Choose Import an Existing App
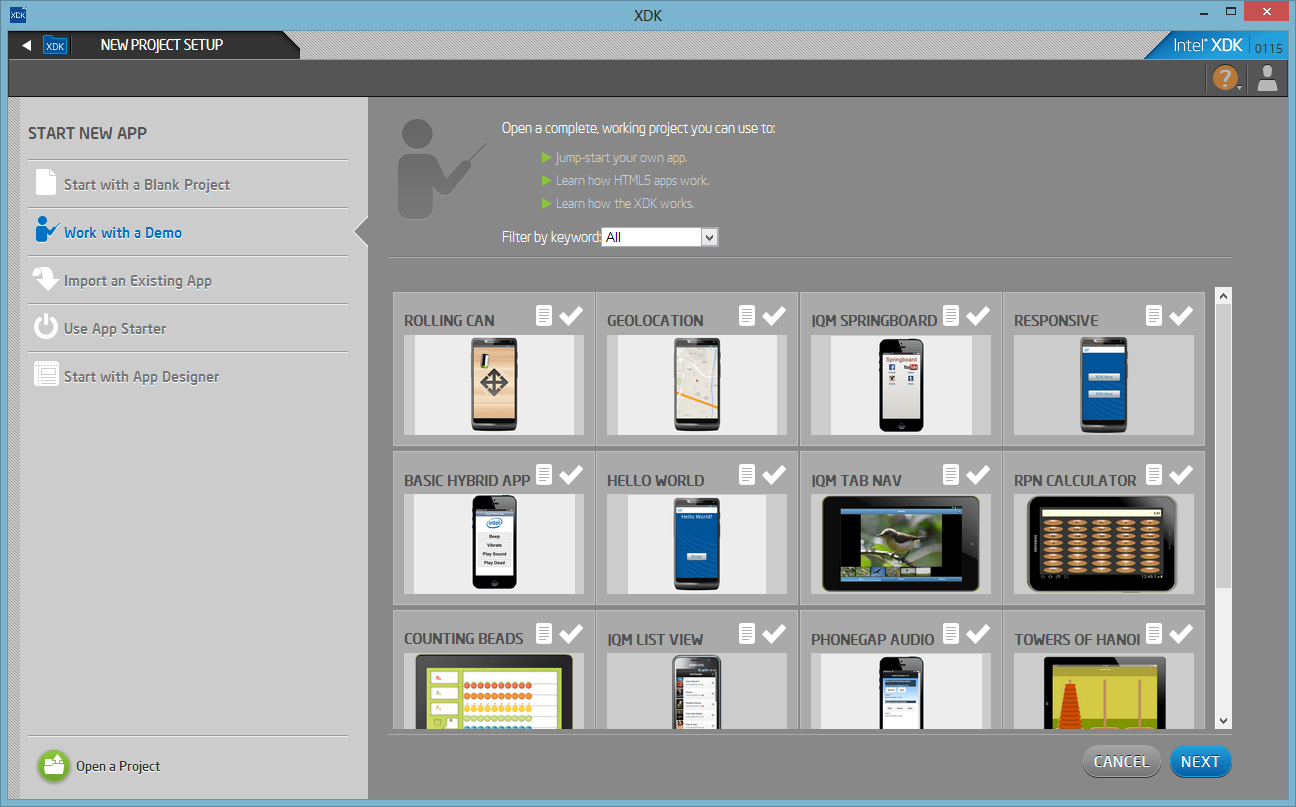The height and width of the screenshot is (807, 1296). pyautogui.click(x=188, y=280)
